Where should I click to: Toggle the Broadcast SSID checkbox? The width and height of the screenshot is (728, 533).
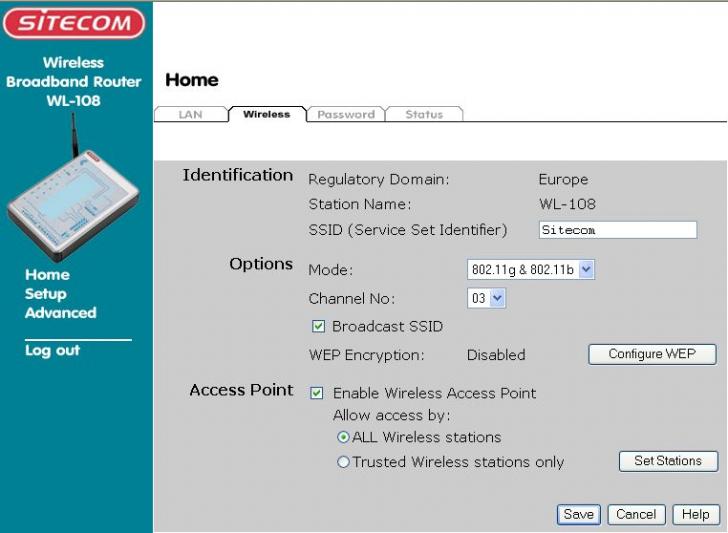click(x=319, y=326)
